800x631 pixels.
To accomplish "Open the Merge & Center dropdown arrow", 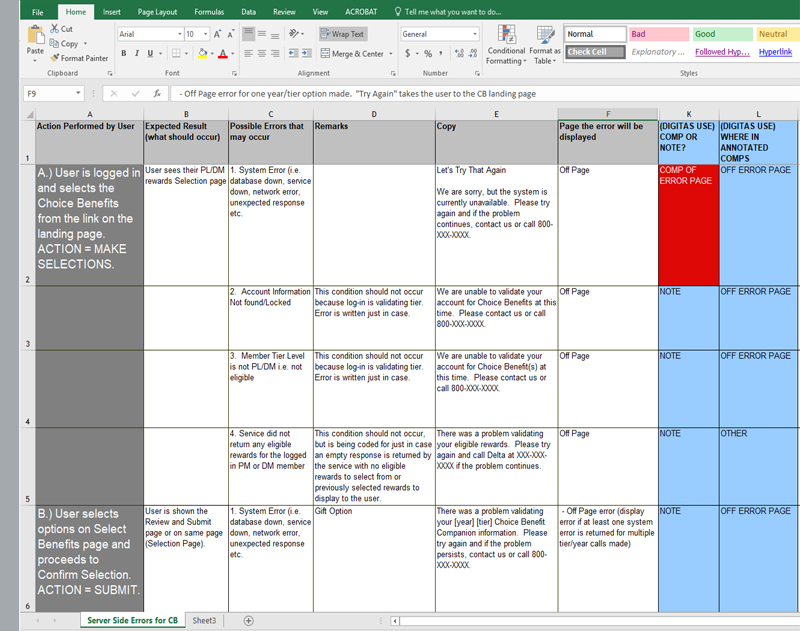I will [x=389, y=54].
